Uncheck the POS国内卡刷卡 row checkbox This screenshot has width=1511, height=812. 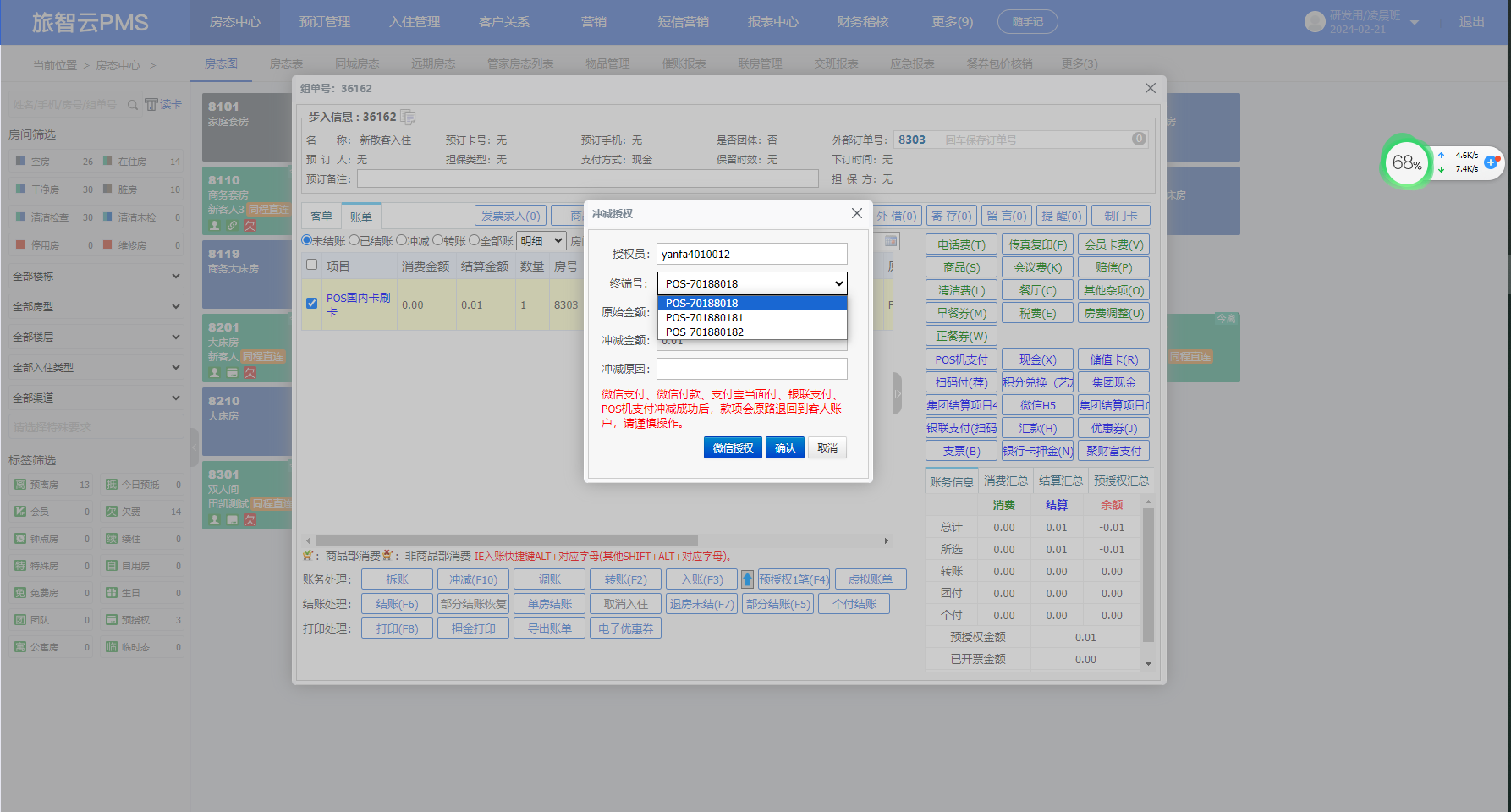click(x=311, y=303)
